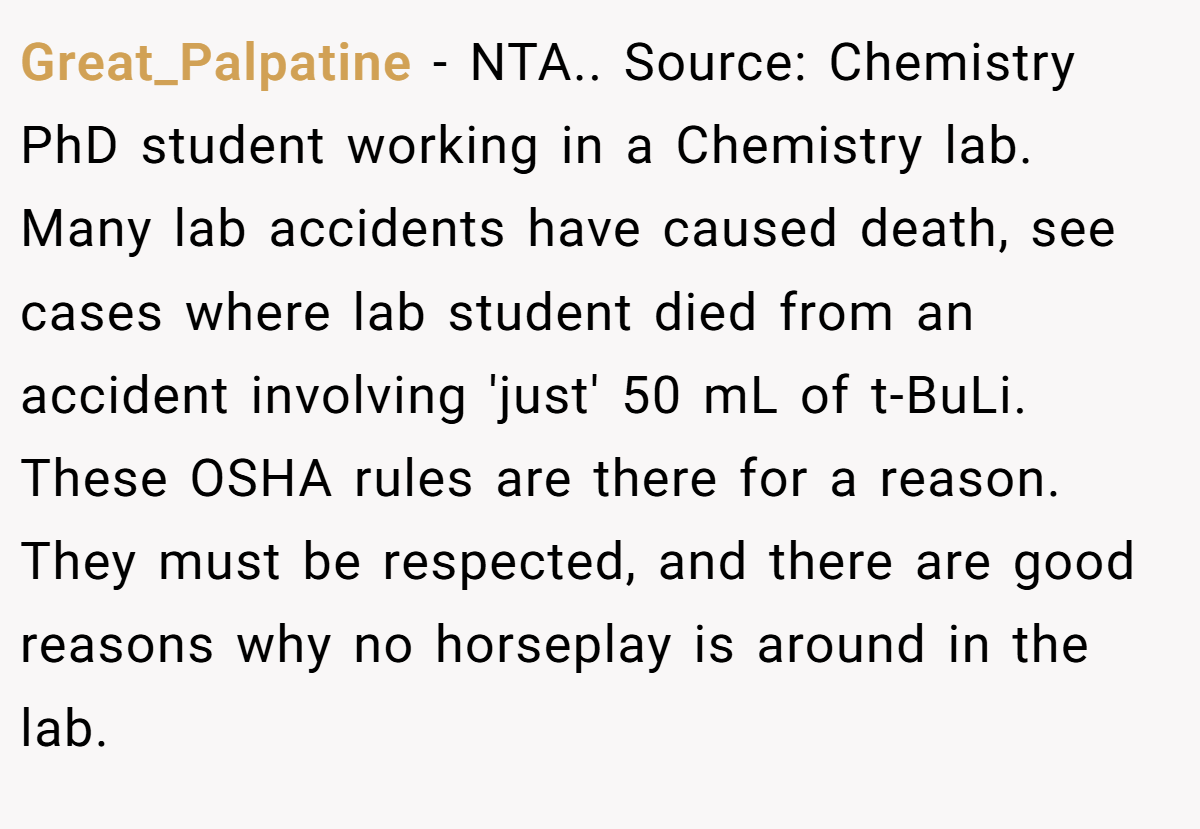Click the word 'accident' starting line five
The height and width of the screenshot is (829, 1200).
[x=125, y=397]
